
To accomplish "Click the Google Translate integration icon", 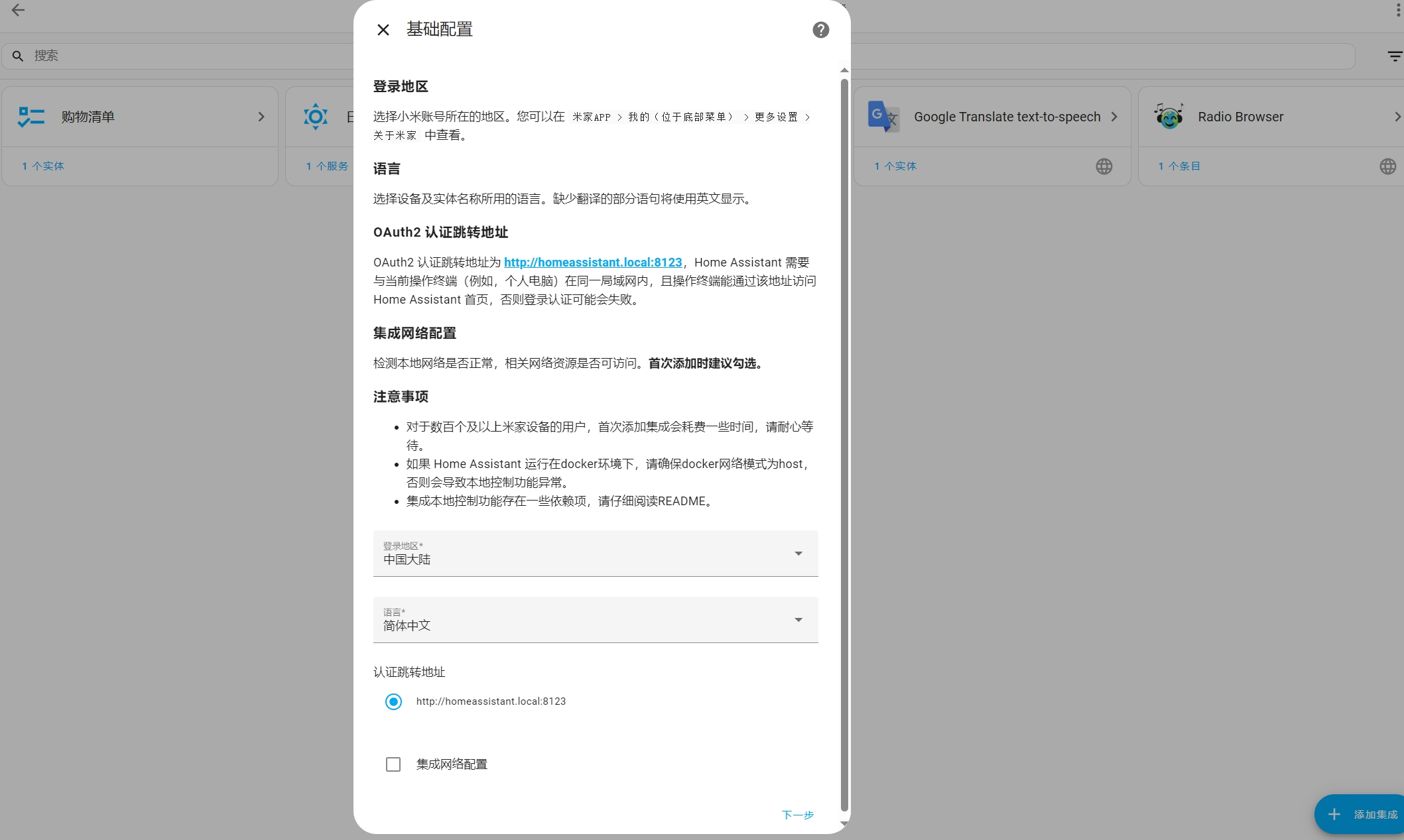I will pos(882,116).
